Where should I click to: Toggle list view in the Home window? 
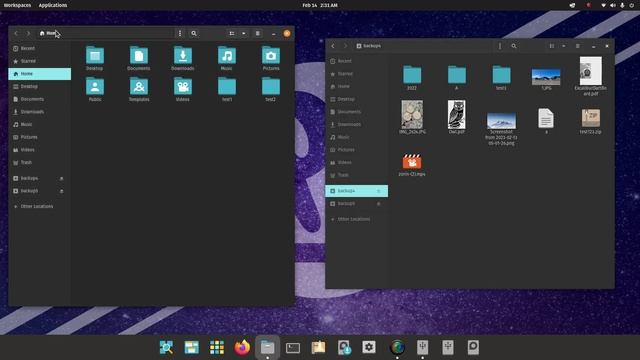pos(232,33)
